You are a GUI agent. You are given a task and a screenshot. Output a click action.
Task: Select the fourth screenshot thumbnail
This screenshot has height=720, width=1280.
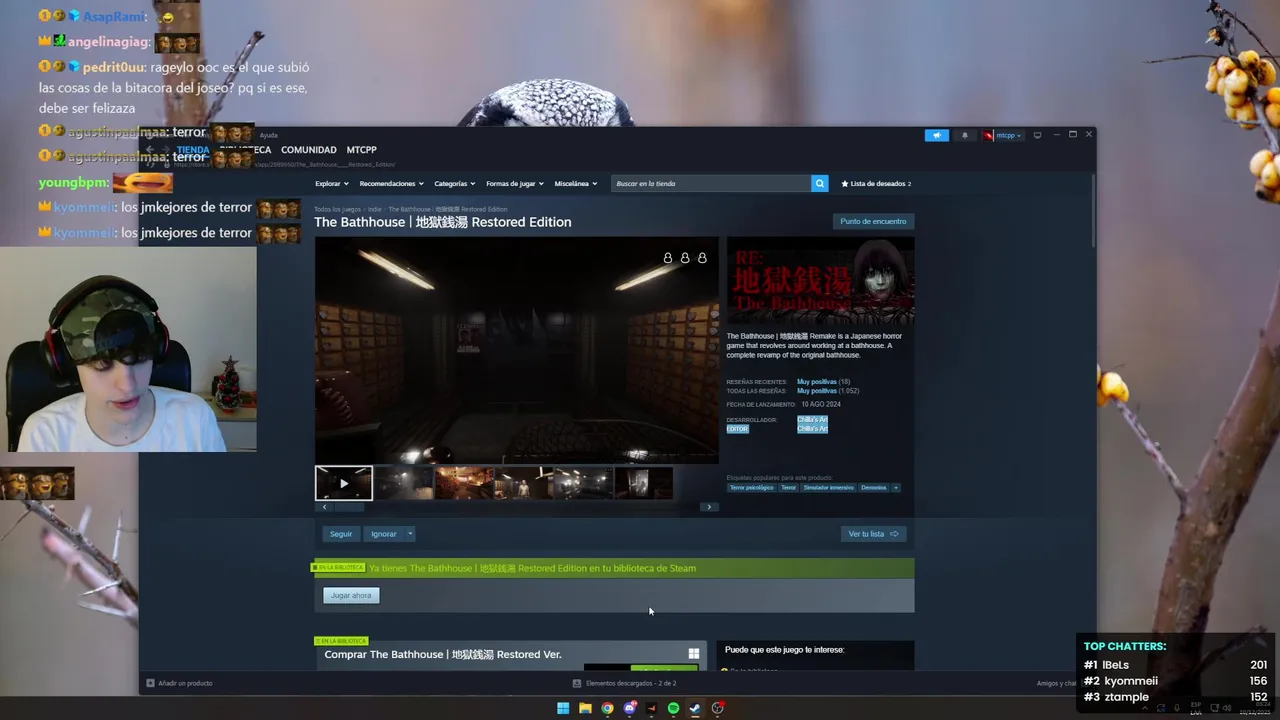(524, 483)
